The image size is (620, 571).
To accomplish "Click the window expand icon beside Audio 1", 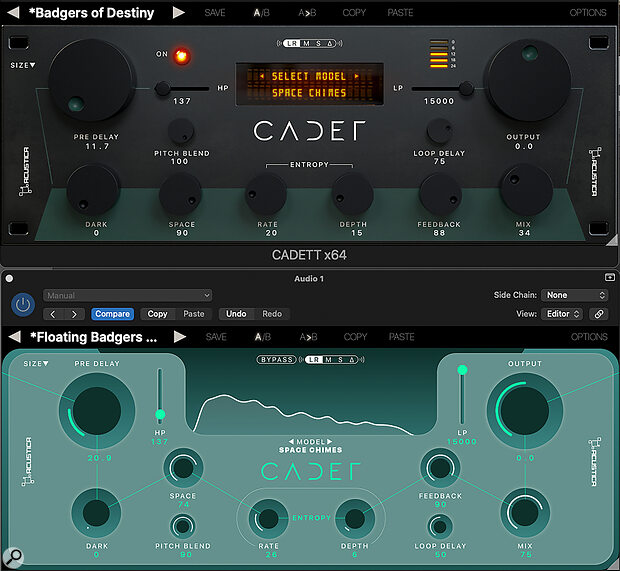I will coord(610,278).
